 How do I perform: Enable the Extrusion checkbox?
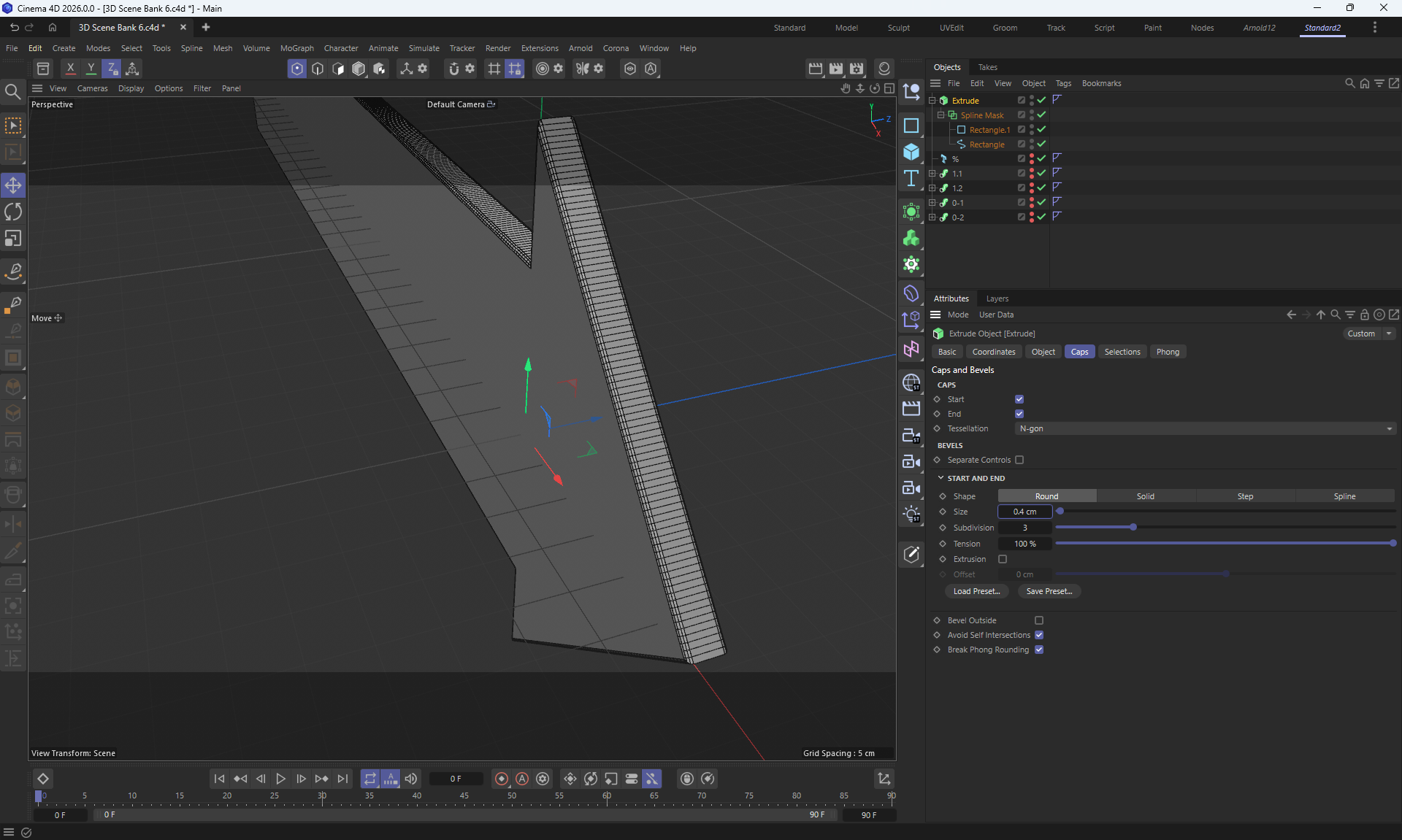click(x=1003, y=559)
